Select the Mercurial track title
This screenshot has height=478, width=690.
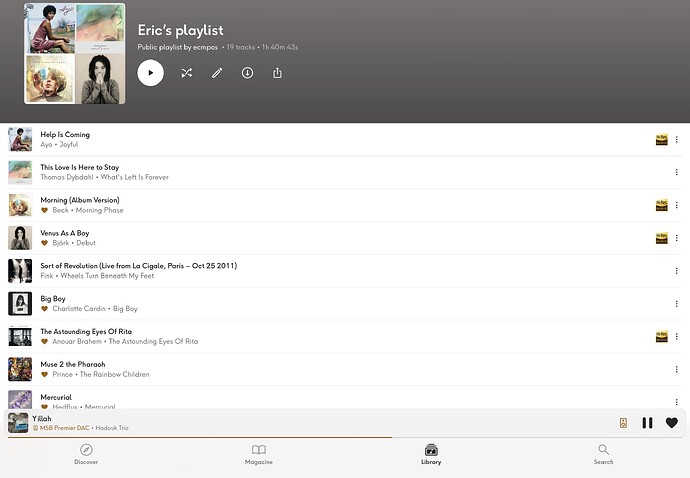56,397
